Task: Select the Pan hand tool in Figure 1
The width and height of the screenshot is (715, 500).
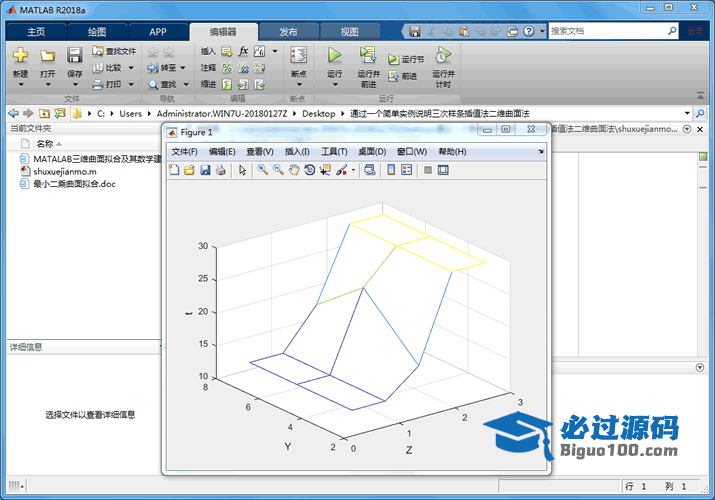Action: click(294, 170)
